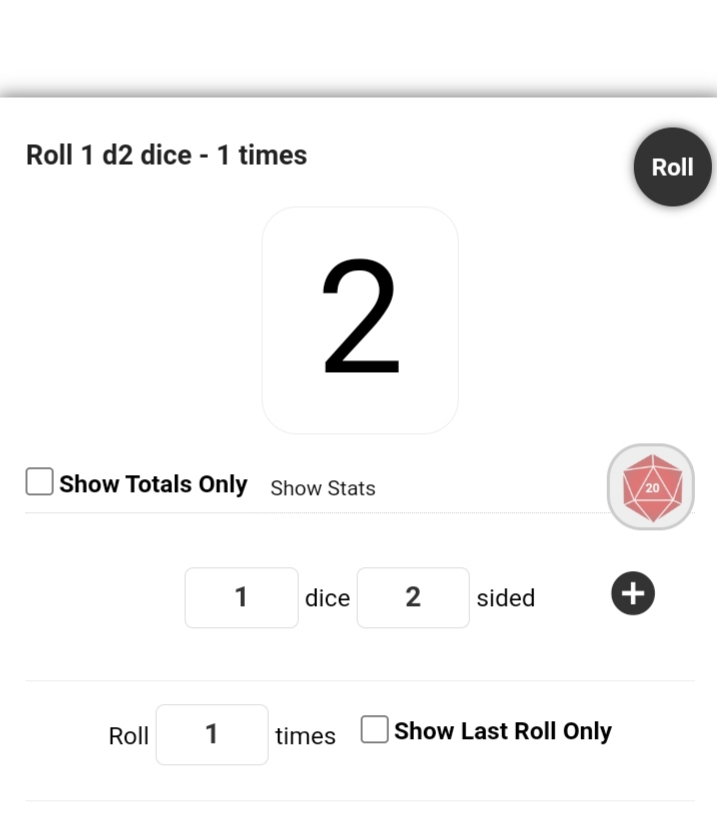Click the "dice" label between inputs
Viewport: 717px width, 818px height.
click(x=327, y=598)
